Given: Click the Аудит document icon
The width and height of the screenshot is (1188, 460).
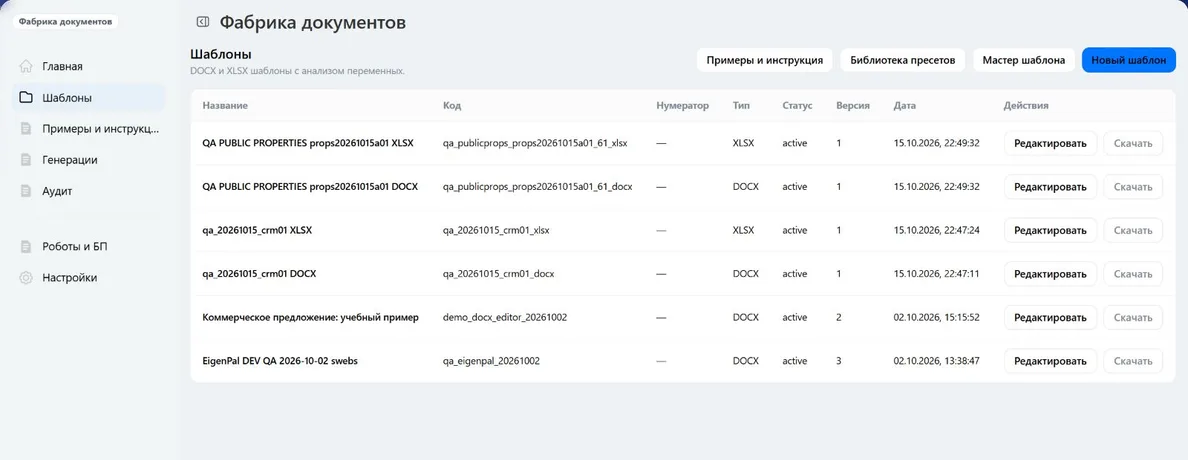Looking at the screenshot, I should click(26, 191).
